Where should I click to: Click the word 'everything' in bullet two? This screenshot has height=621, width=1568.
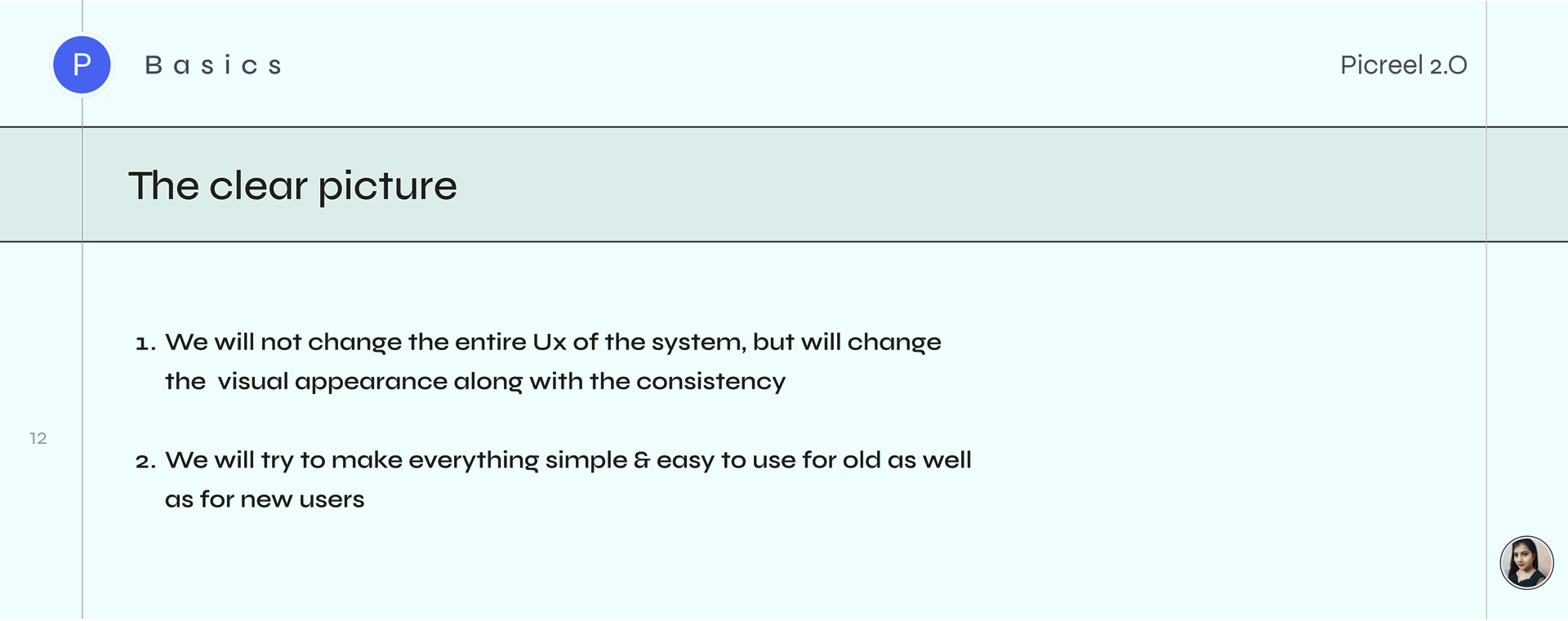[x=474, y=461]
